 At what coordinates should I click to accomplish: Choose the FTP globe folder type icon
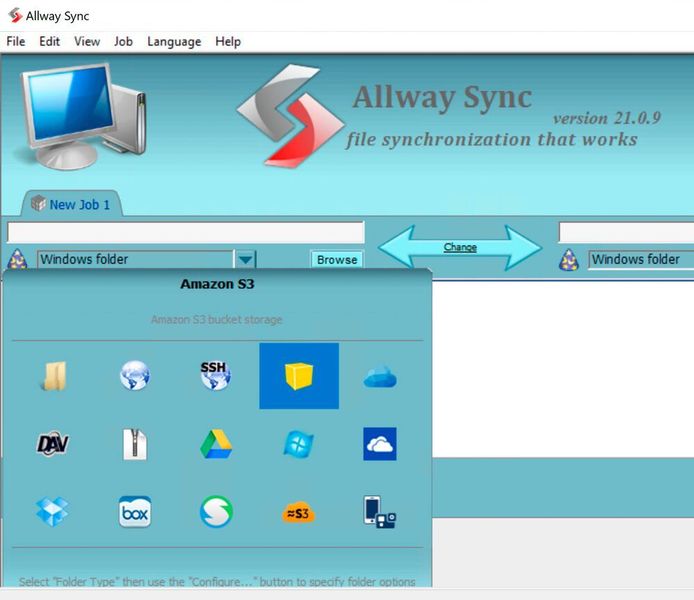pyautogui.click(x=135, y=376)
